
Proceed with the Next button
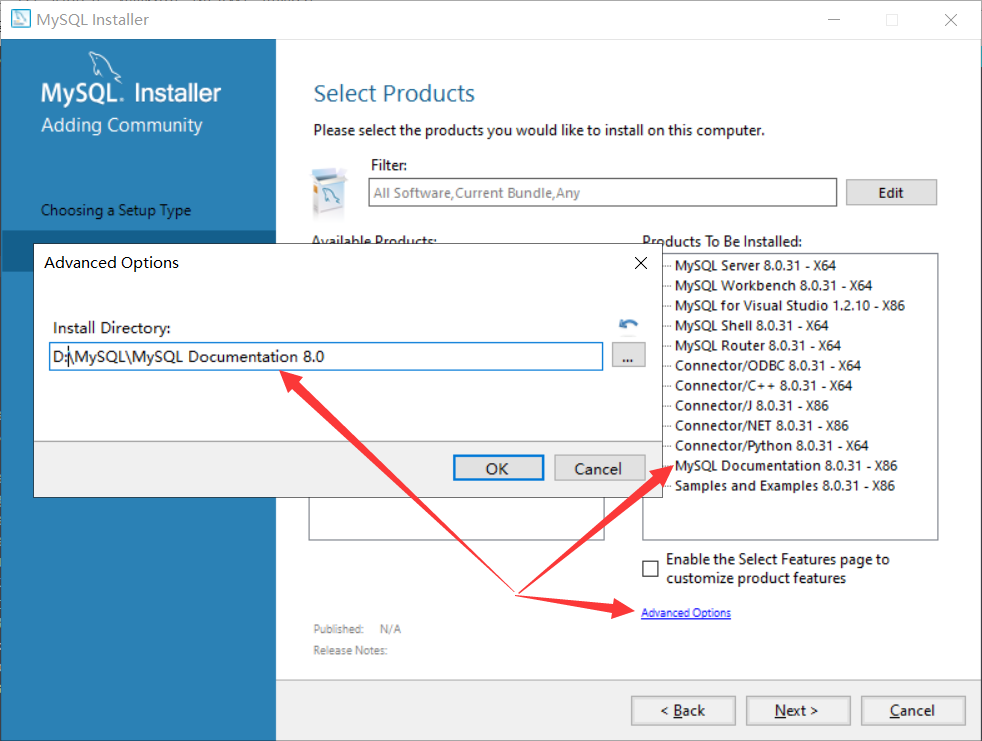[x=797, y=710]
